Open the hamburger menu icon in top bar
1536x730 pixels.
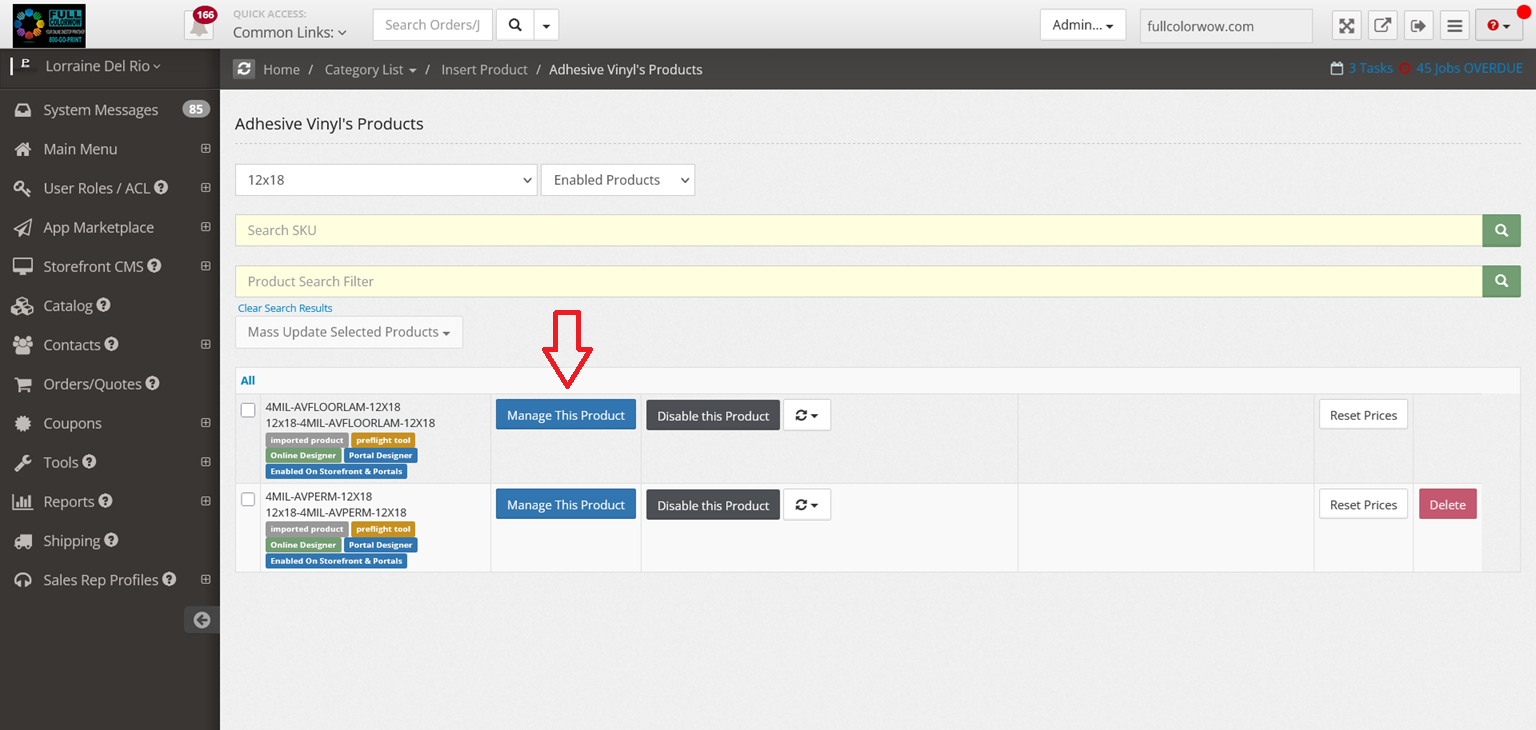(1454, 26)
